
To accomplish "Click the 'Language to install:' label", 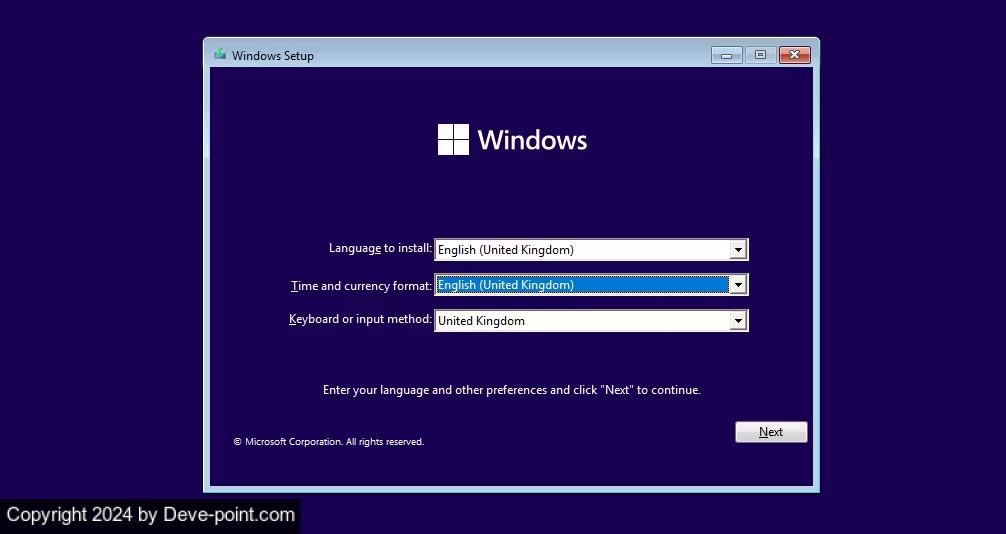I will [x=380, y=248].
